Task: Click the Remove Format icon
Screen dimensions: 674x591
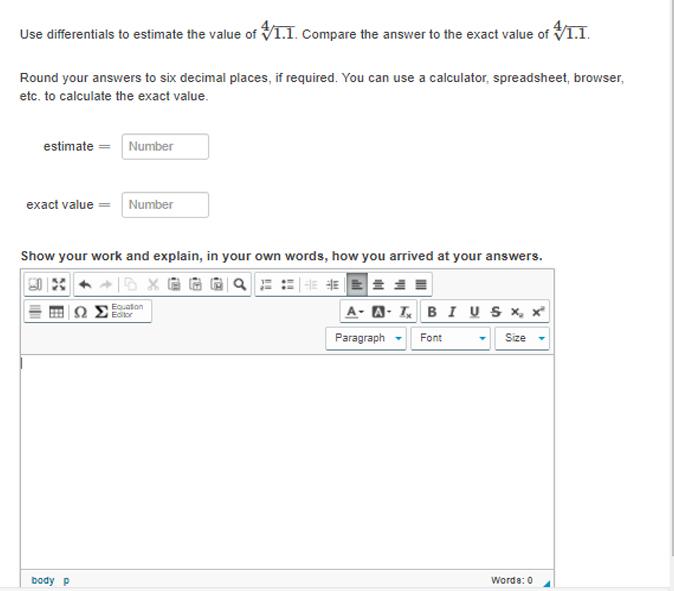Action: coord(405,312)
